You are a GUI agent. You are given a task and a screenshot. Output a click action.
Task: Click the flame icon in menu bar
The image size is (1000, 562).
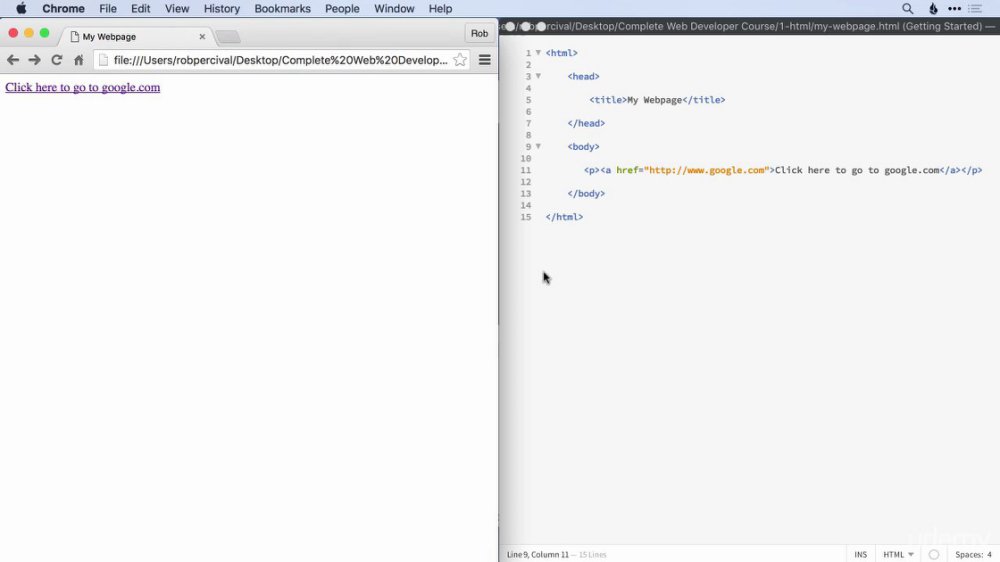tap(932, 9)
